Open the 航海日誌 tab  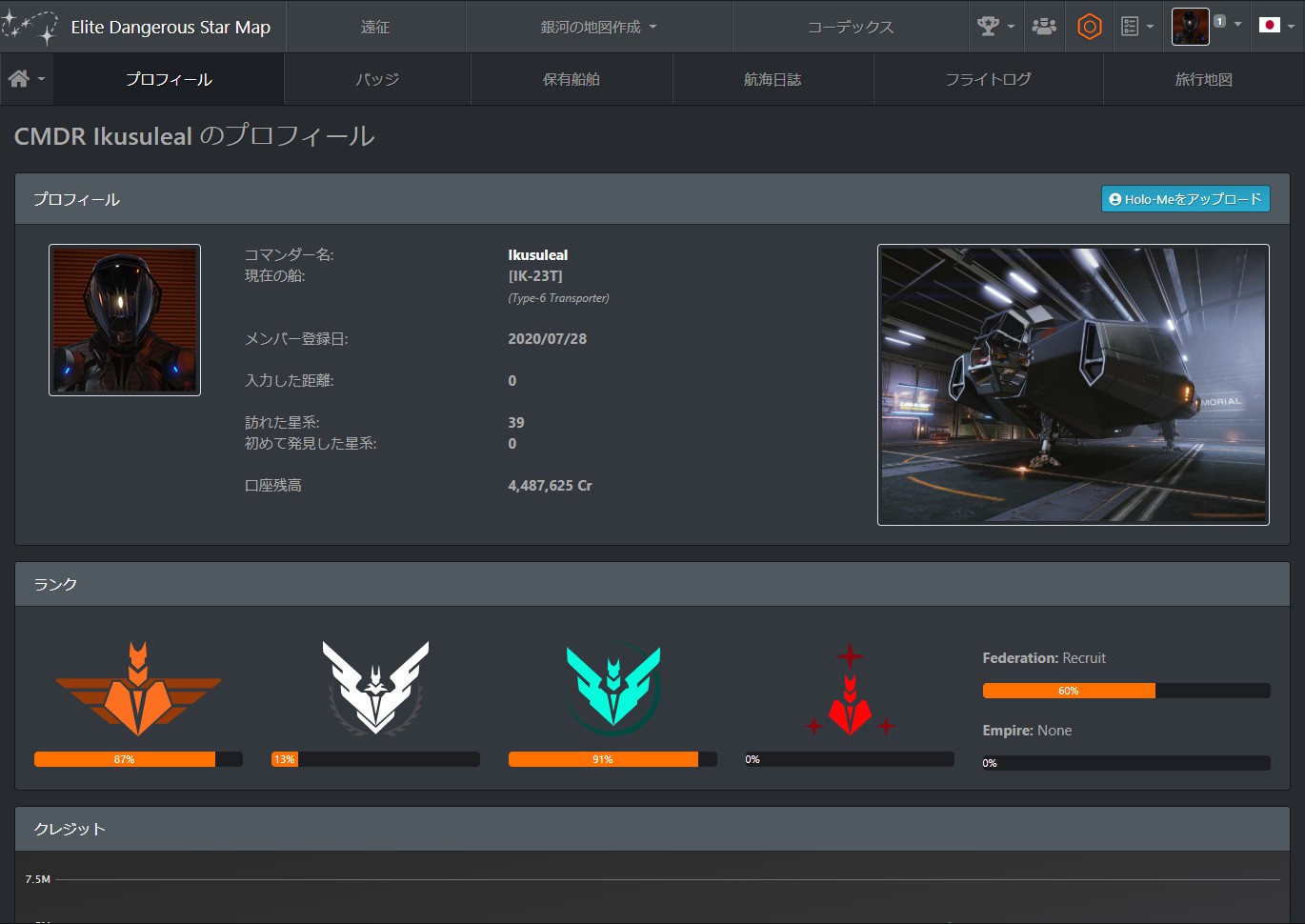point(773,79)
